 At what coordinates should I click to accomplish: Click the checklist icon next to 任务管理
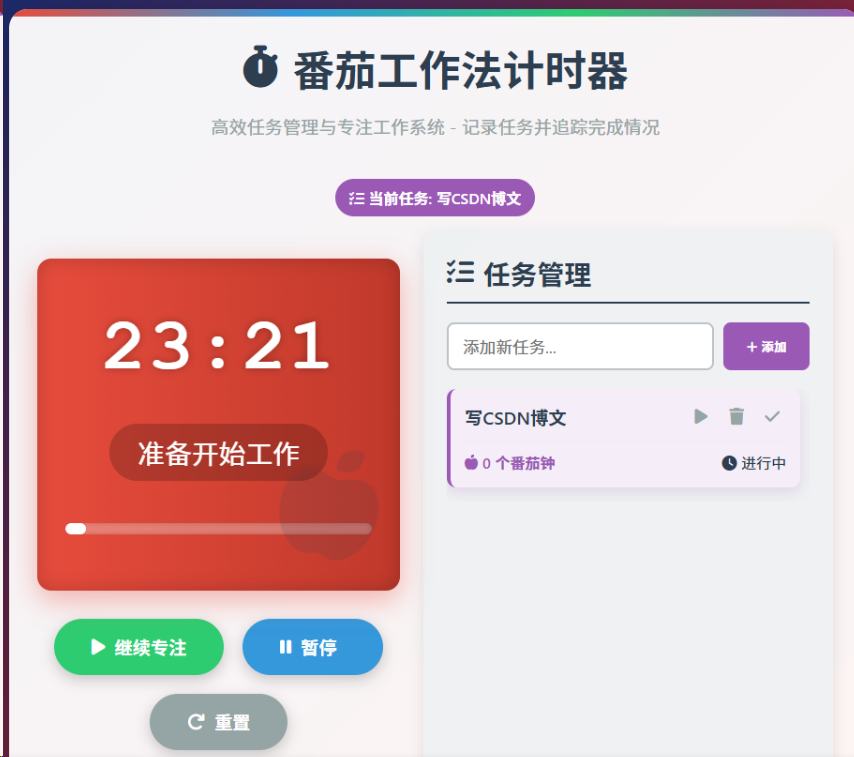pos(460,272)
